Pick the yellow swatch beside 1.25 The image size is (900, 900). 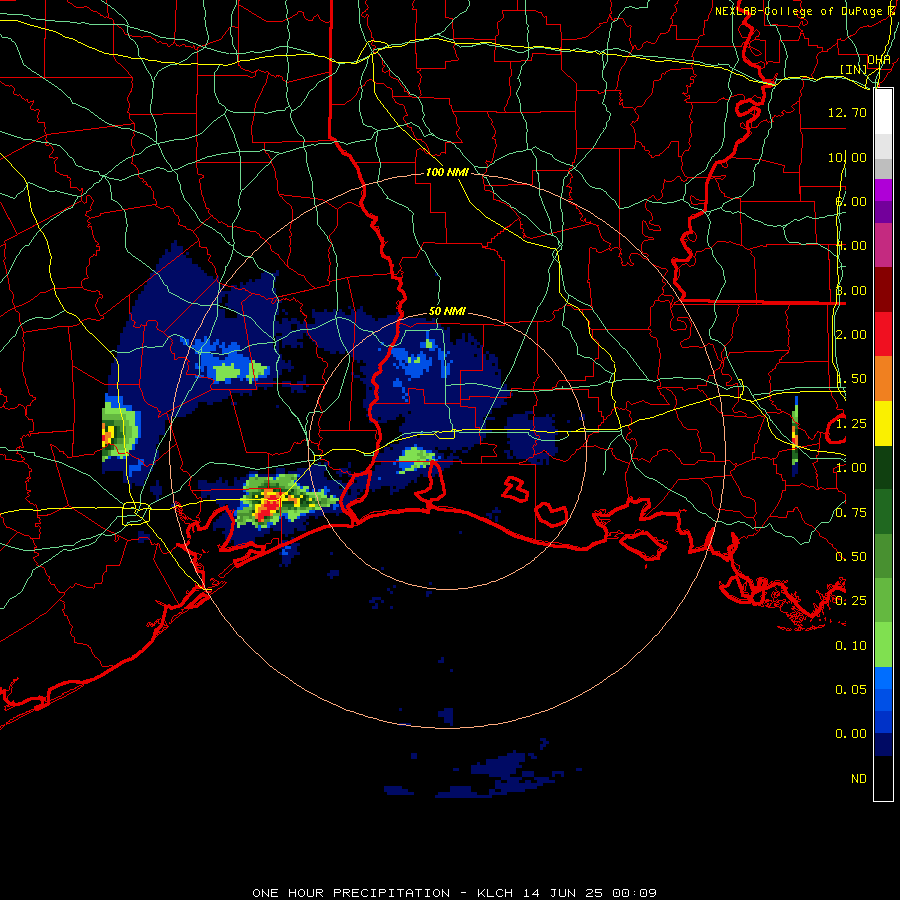(883, 423)
